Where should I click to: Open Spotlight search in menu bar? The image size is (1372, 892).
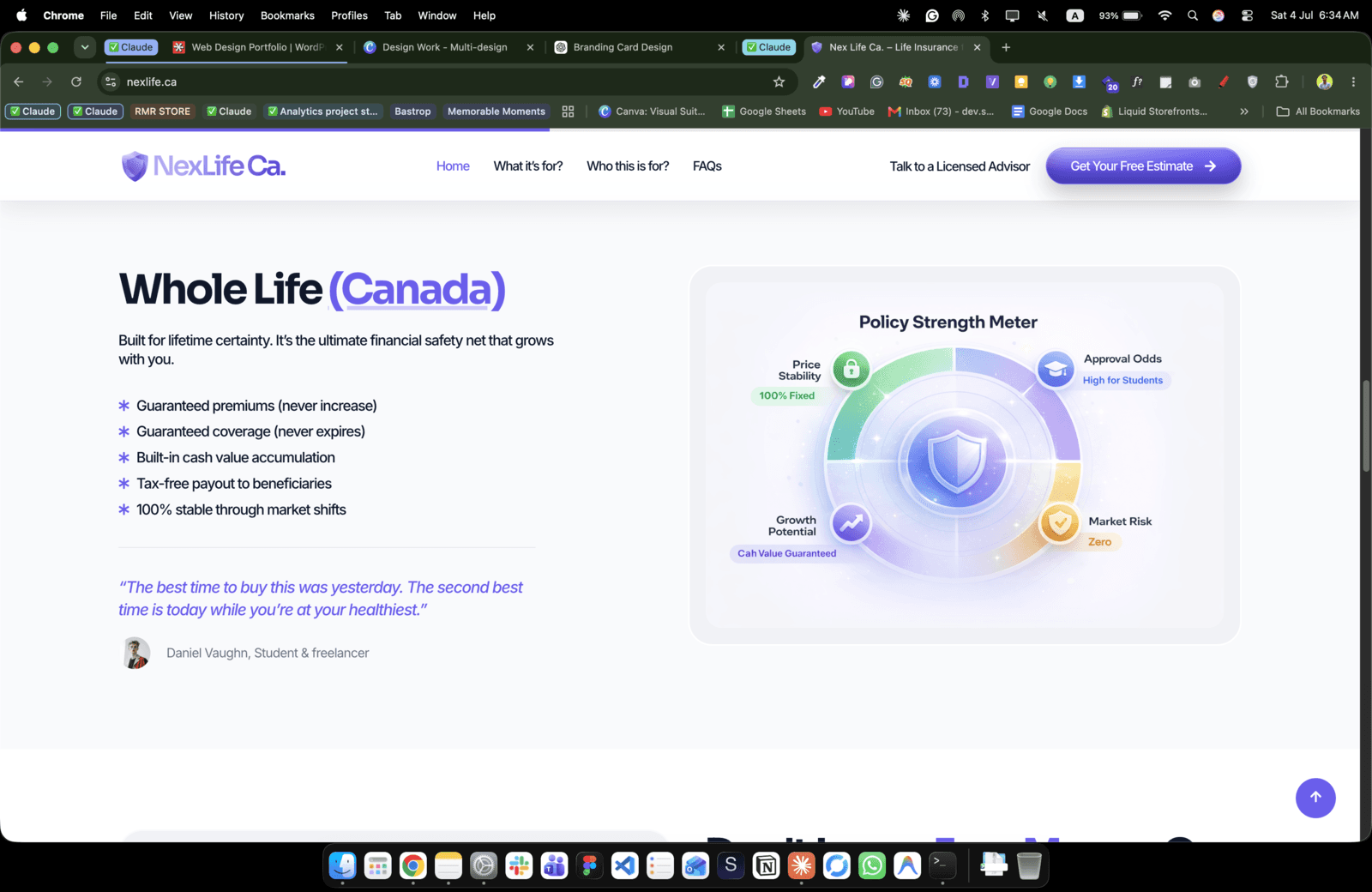click(1193, 15)
